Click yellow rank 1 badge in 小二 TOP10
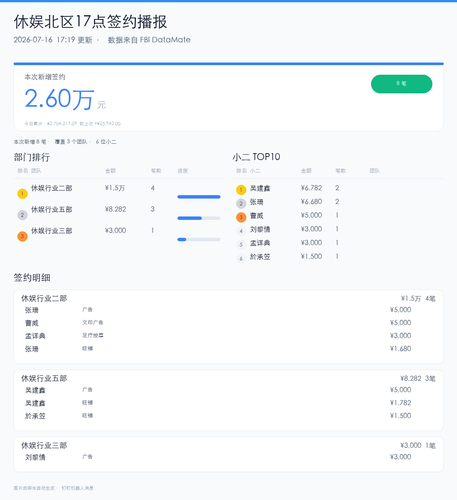 click(x=241, y=190)
